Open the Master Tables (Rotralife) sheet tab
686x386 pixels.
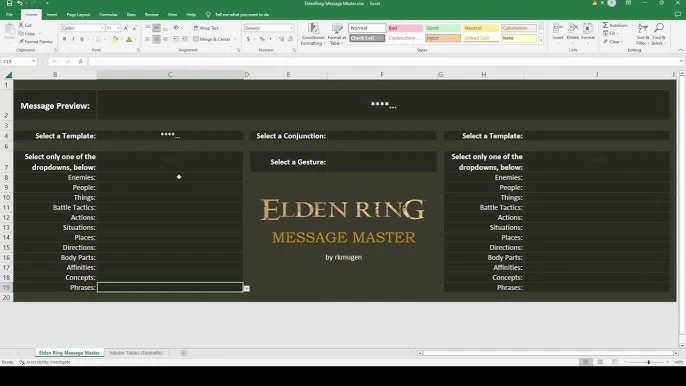pos(136,353)
